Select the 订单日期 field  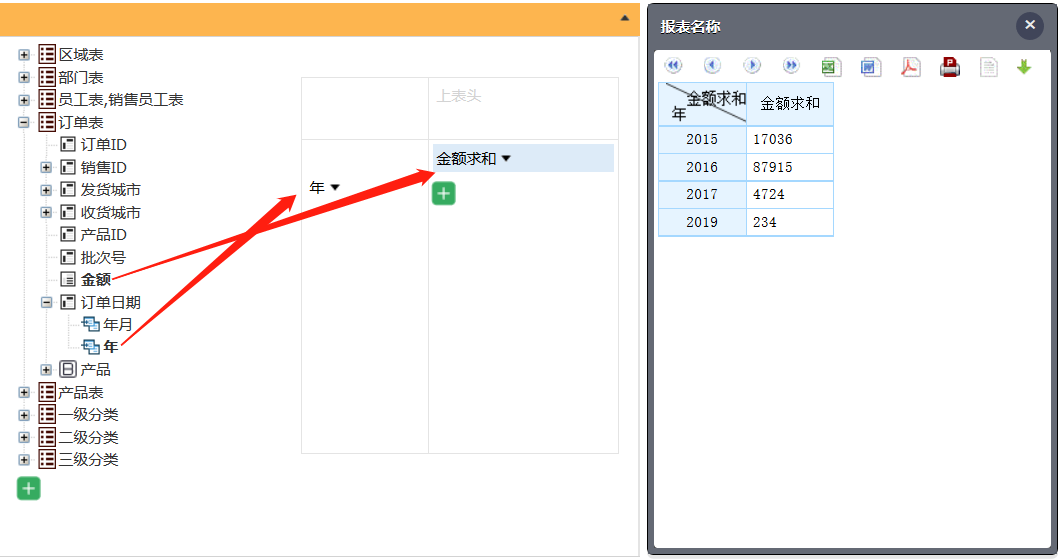(111, 302)
